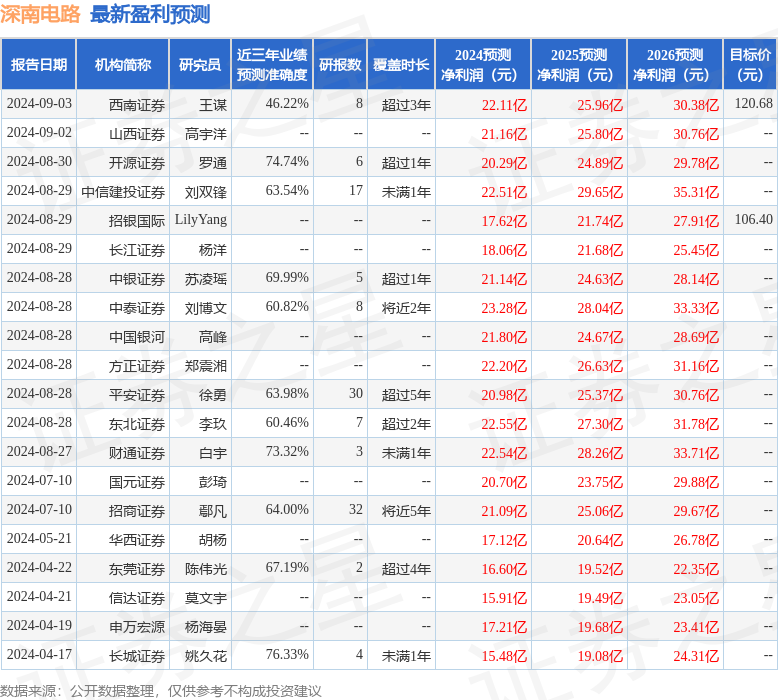Click the 数据来源 footer disclaimer
This screenshot has height=700, width=778.
pos(161,691)
